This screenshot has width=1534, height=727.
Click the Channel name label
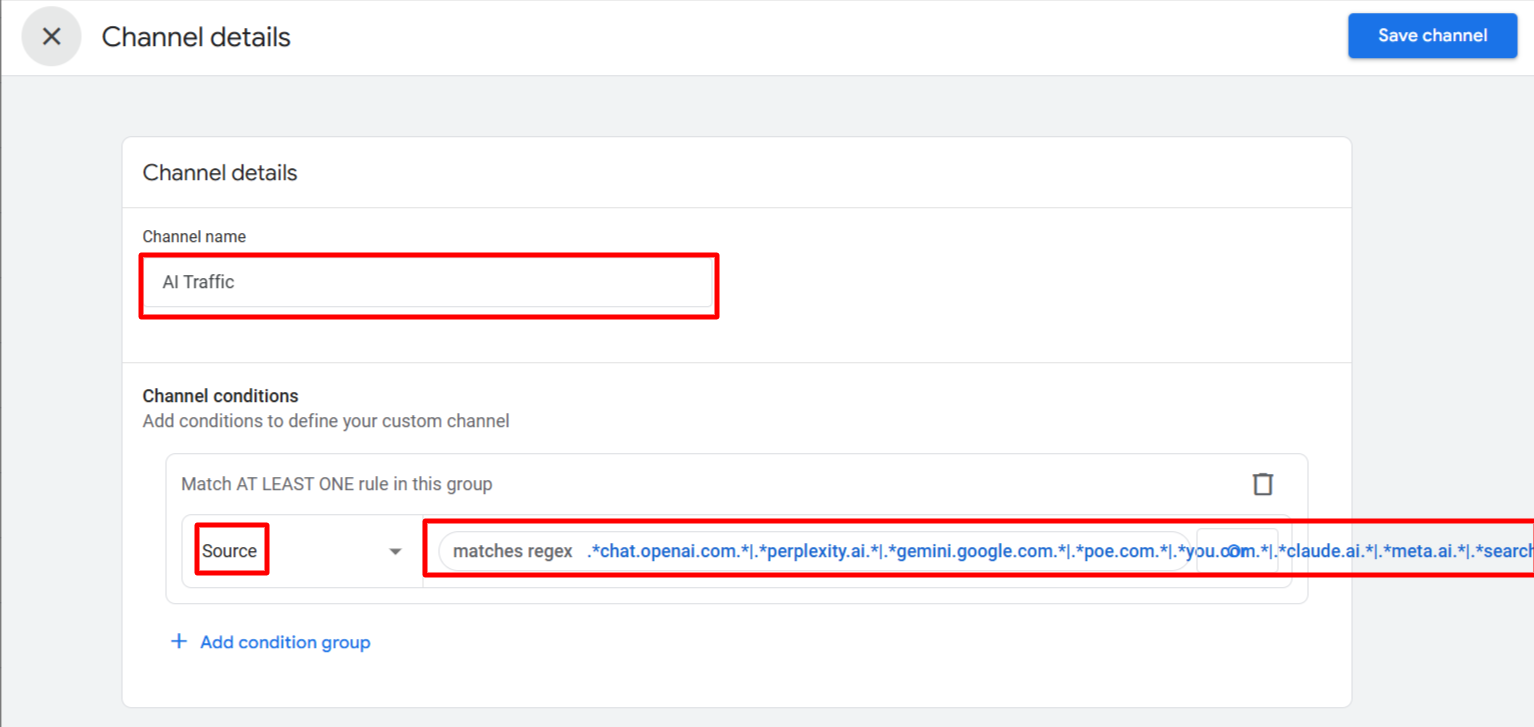click(x=194, y=237)
